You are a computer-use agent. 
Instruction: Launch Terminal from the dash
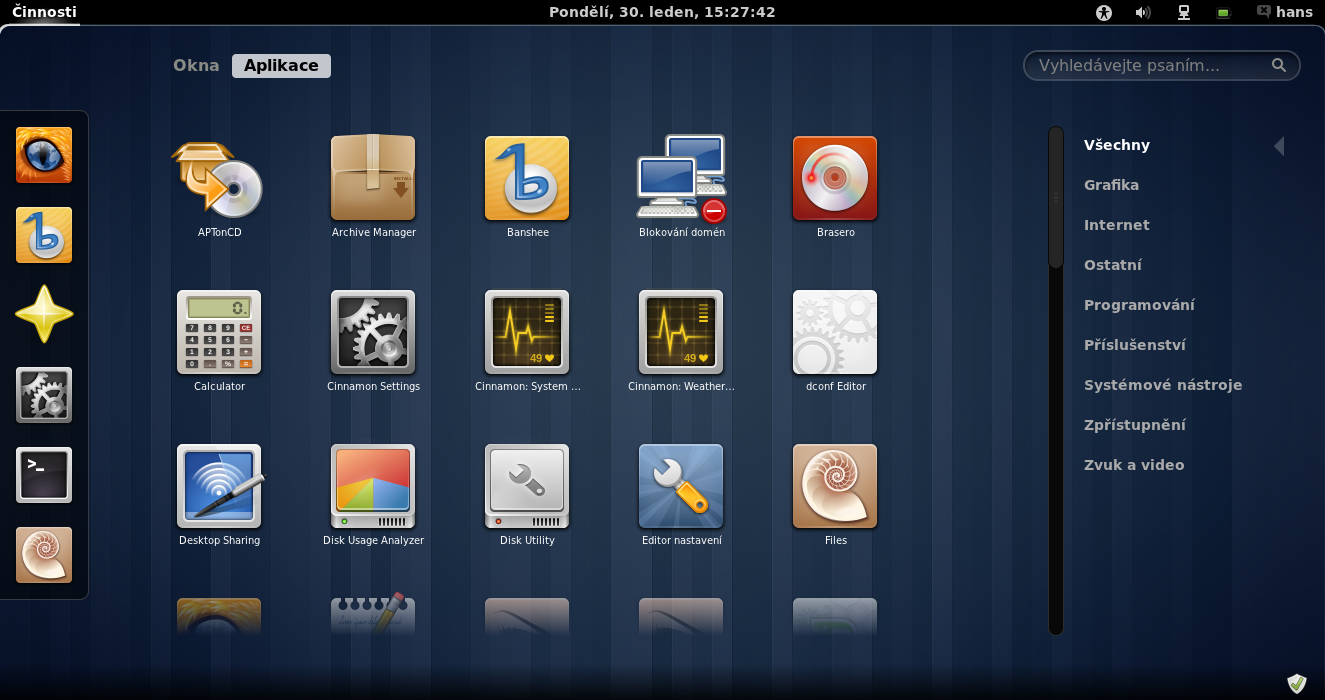point(44,475)
